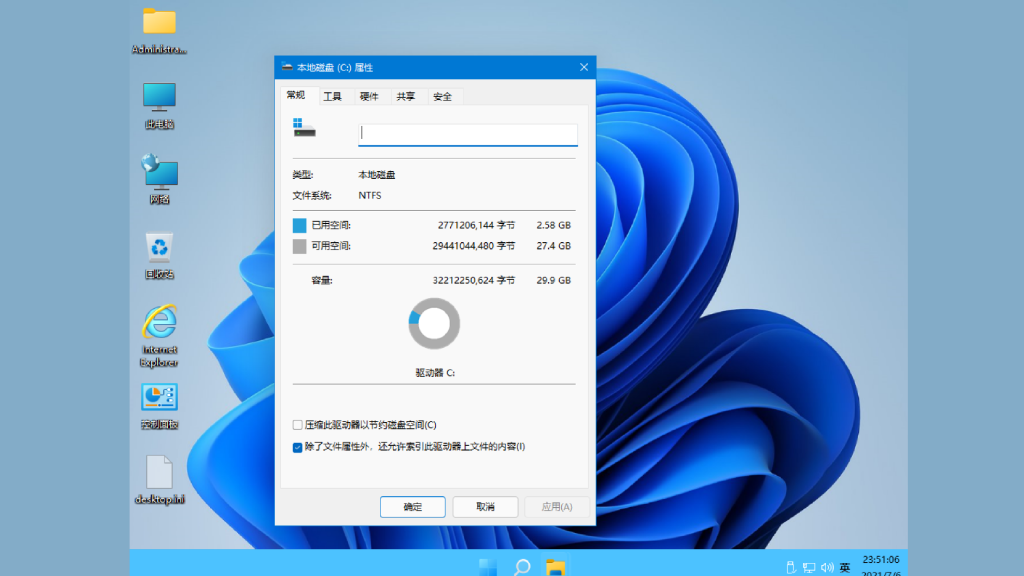The height and width of the screenshot is (576, 1024).
Task: Click the 取消 button
Action: [485, 507]
